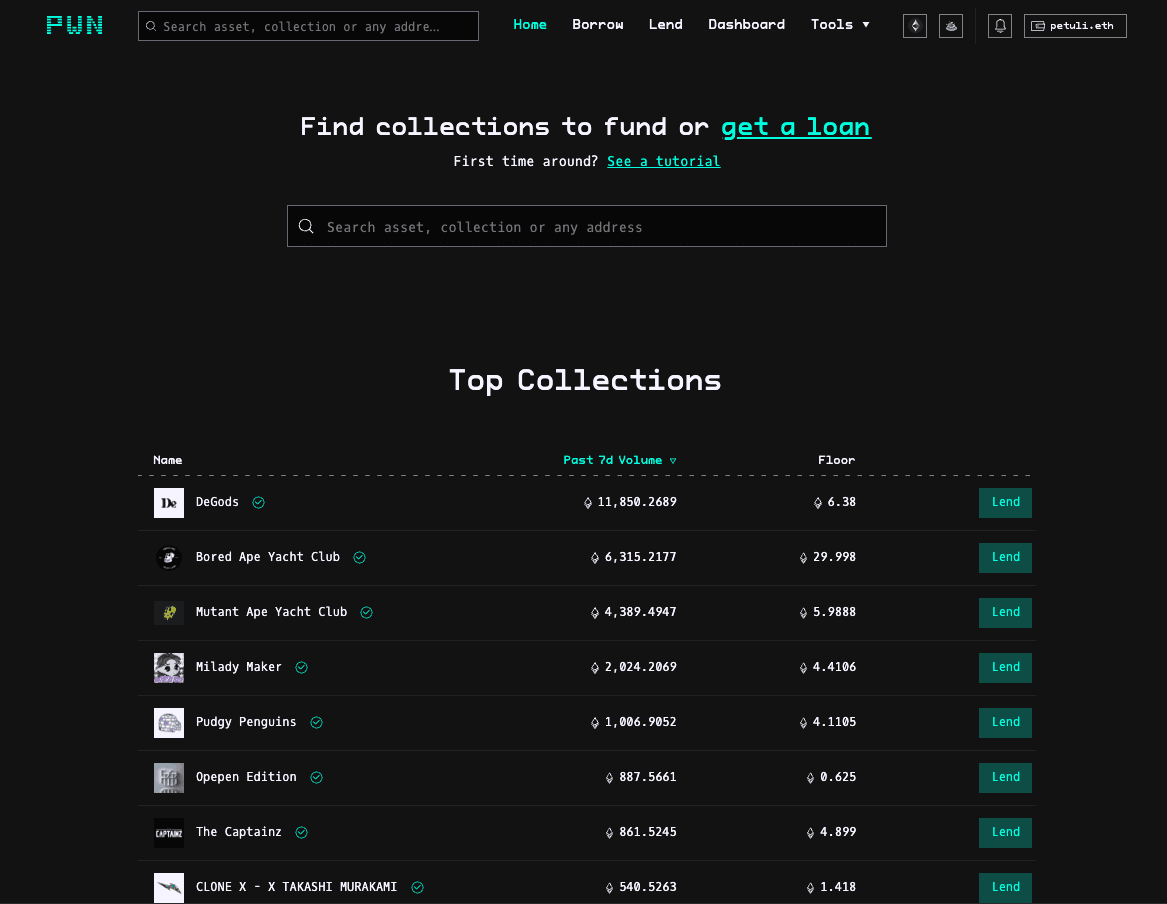Click the CLONE X collection thumbnail

pos(169,888)
